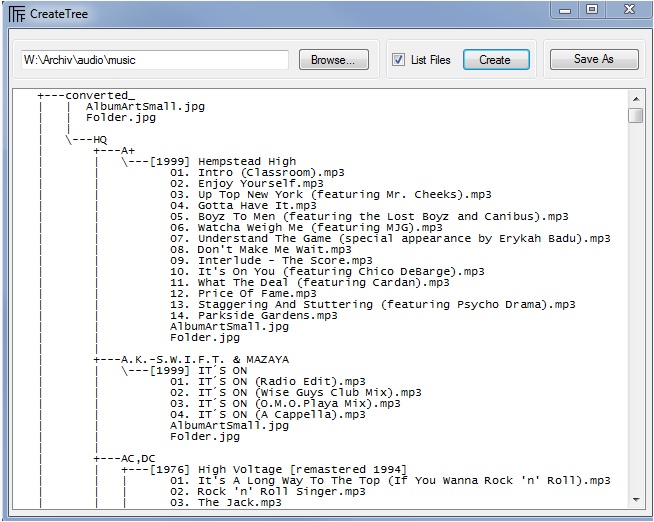Click 14. Parkside Gardens.mp3

254,316
